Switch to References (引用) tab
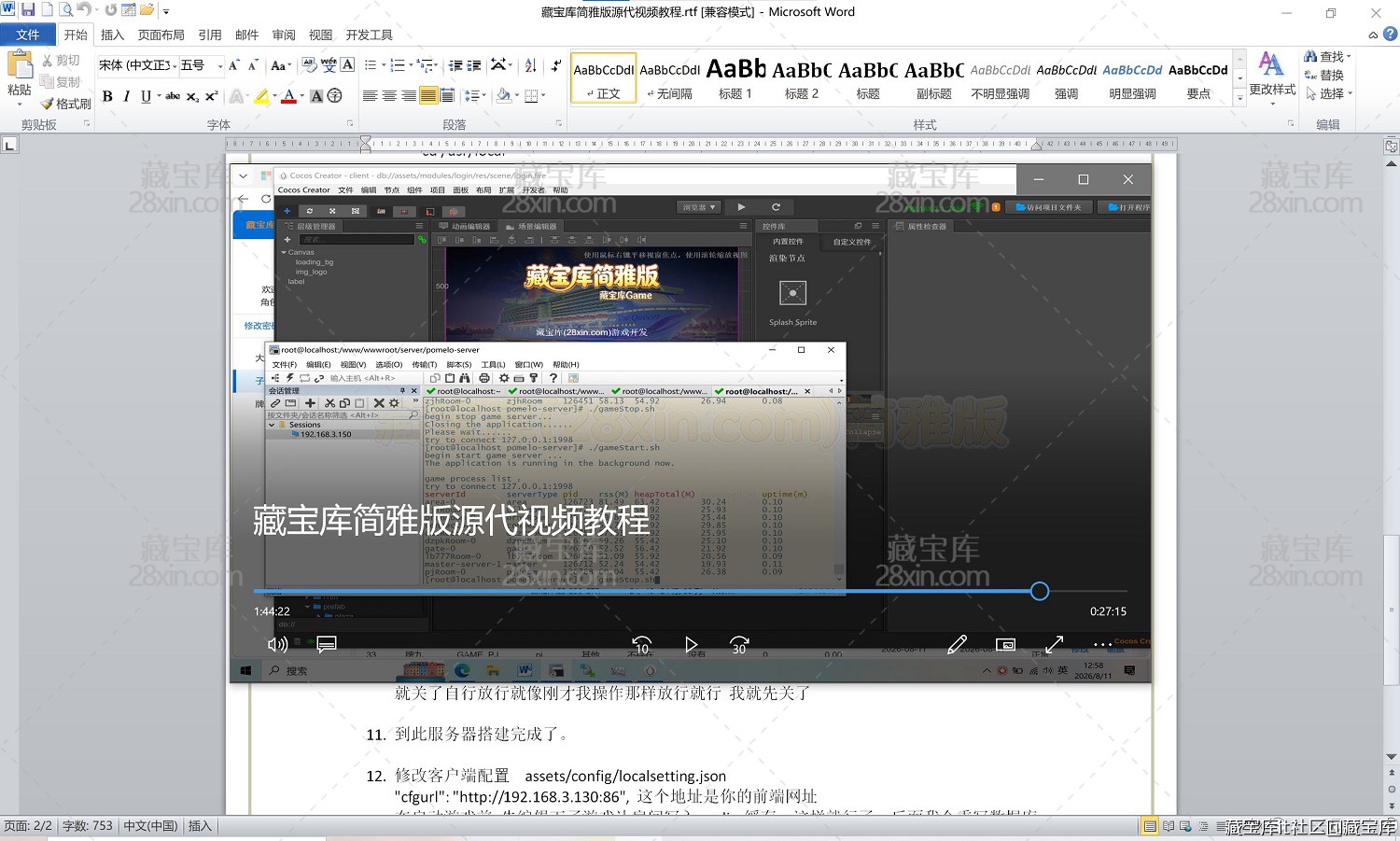 [210, 35]
